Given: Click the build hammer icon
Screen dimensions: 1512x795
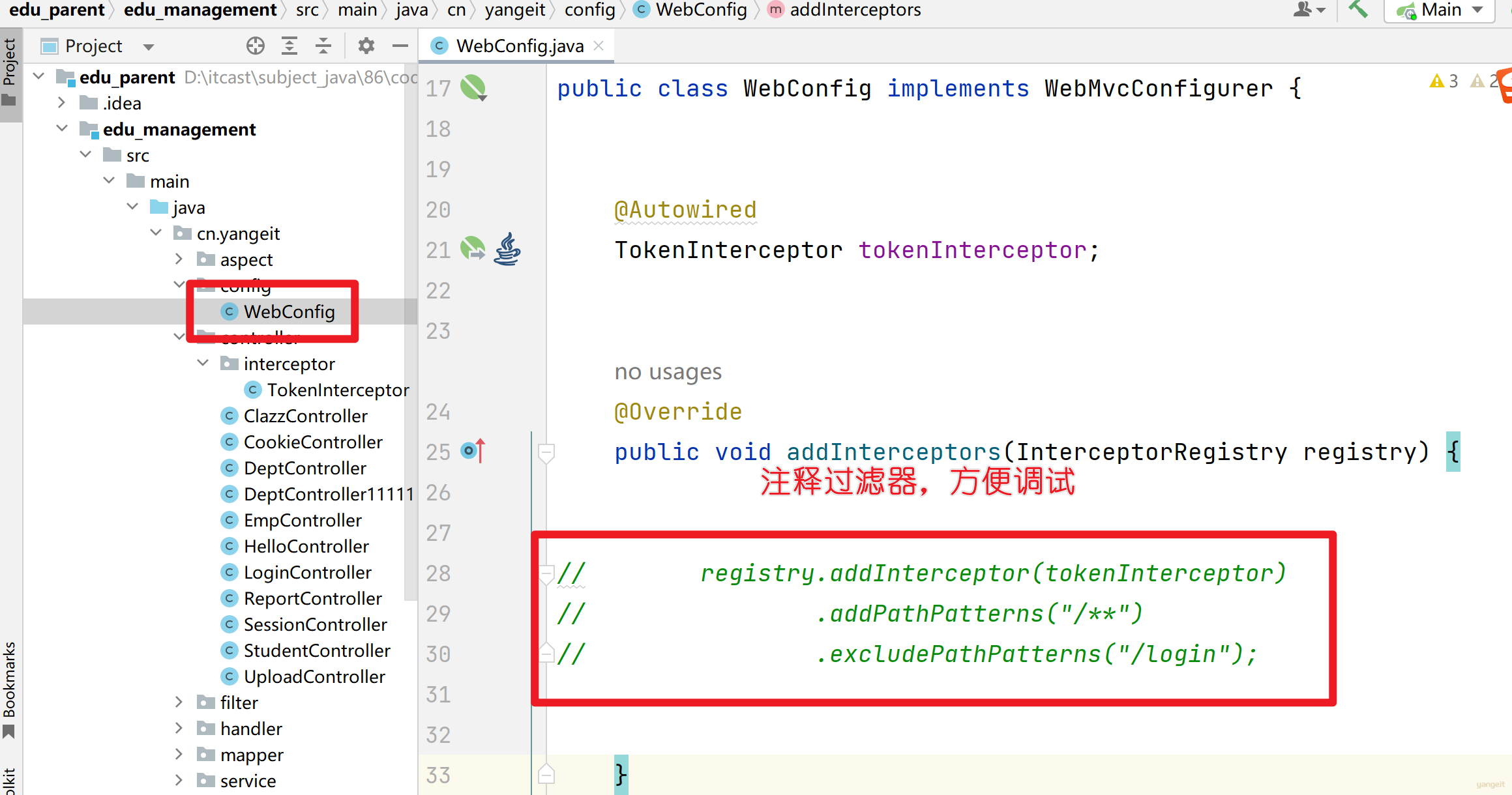Looking at the screenshot, I should (1358, 10).
